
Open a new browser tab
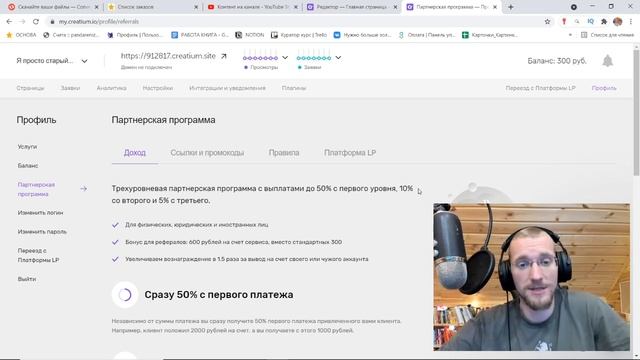511,7
